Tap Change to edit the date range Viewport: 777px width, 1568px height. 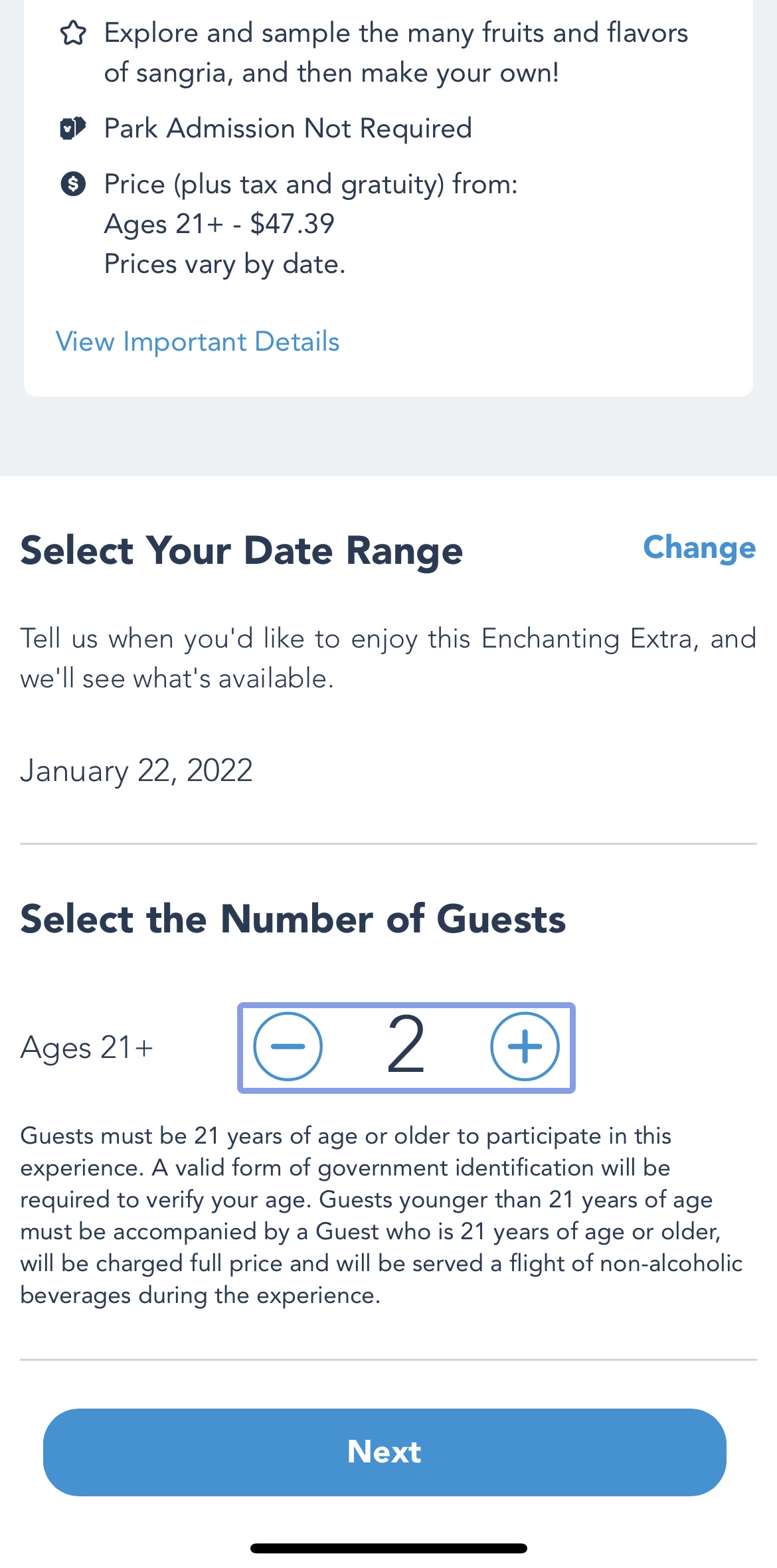(x=699, y=548)
